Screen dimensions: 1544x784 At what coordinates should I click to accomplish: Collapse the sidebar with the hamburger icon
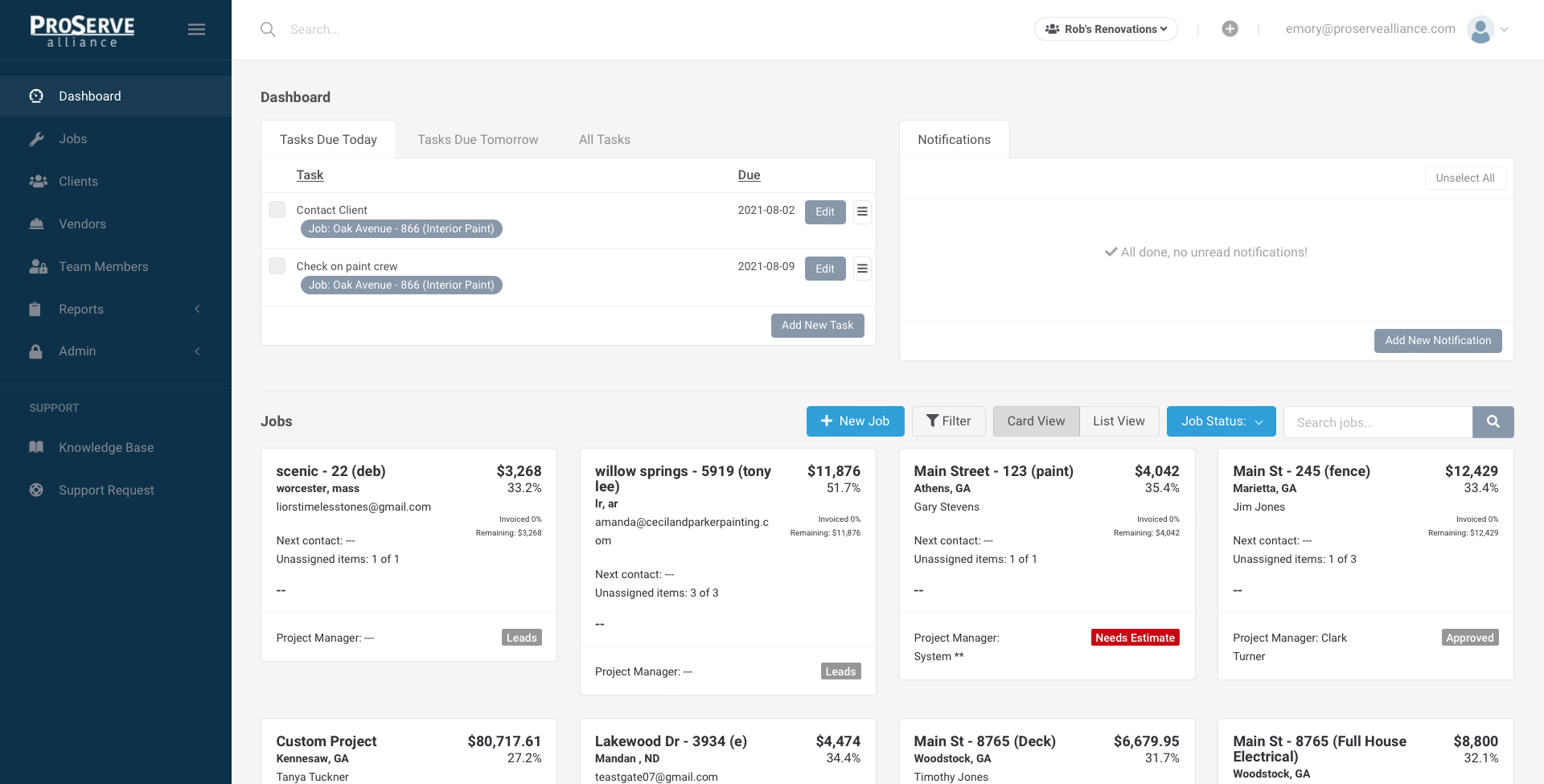[196, 29]
